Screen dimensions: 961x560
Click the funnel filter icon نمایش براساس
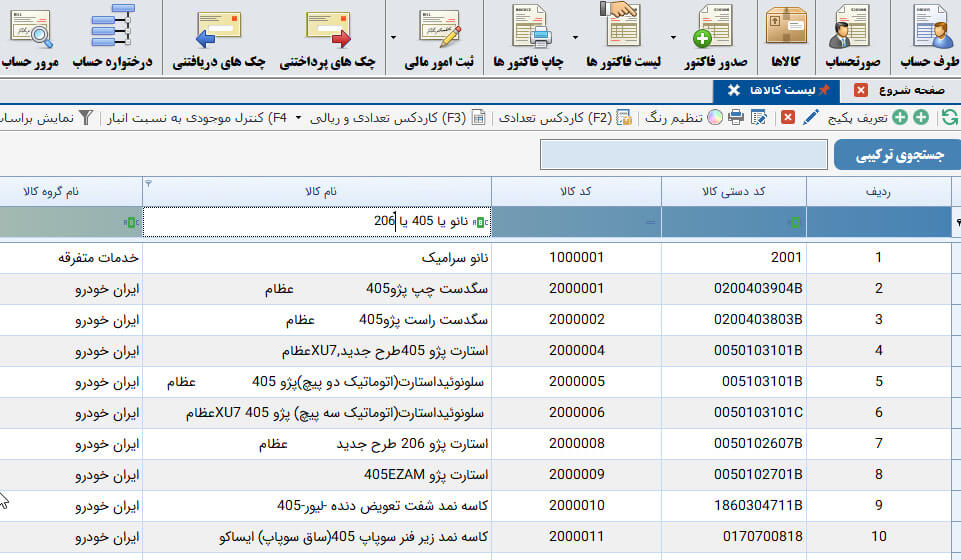[x=86, y=117]
